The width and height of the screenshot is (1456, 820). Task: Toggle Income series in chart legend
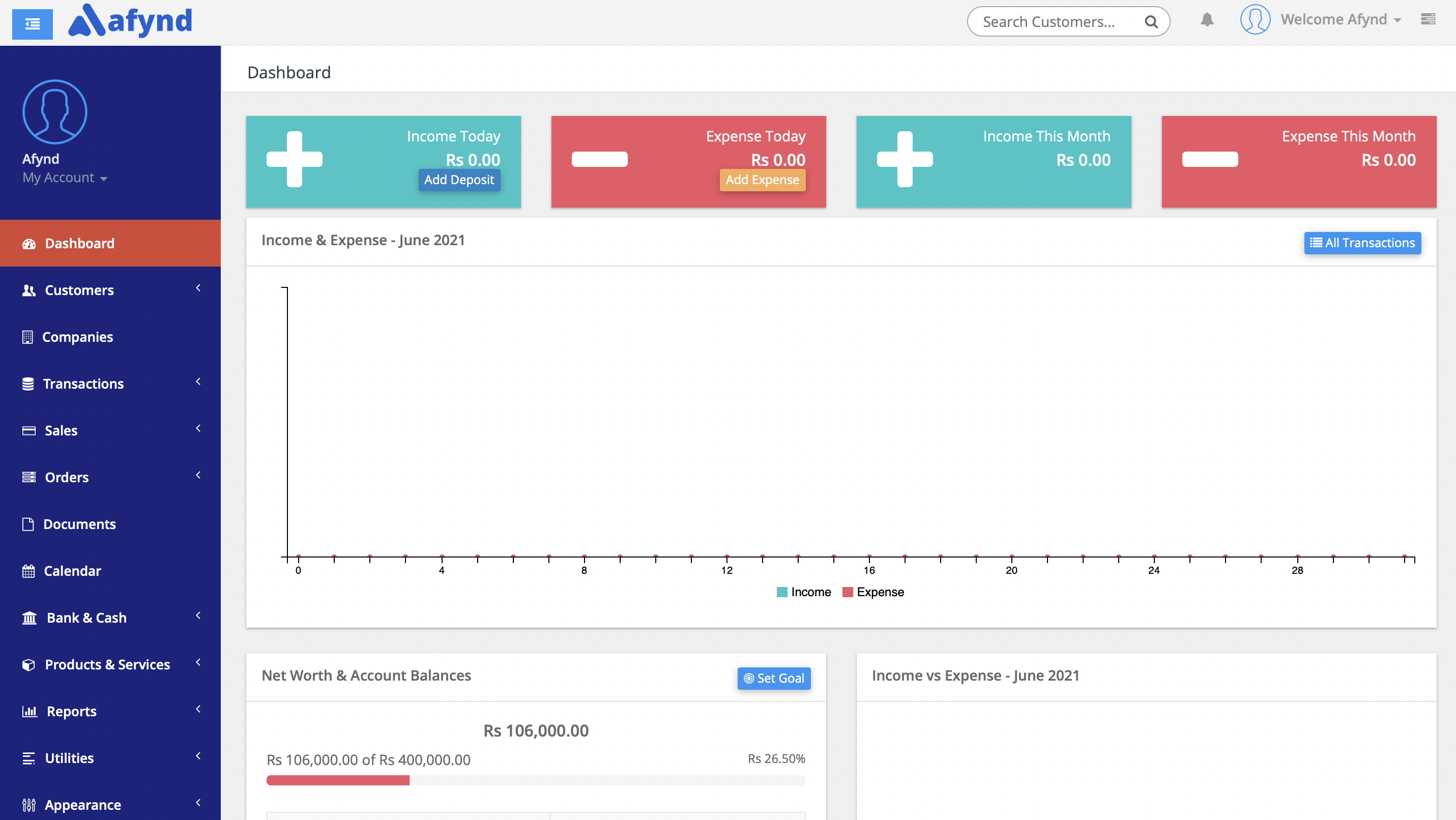(804, 592)
